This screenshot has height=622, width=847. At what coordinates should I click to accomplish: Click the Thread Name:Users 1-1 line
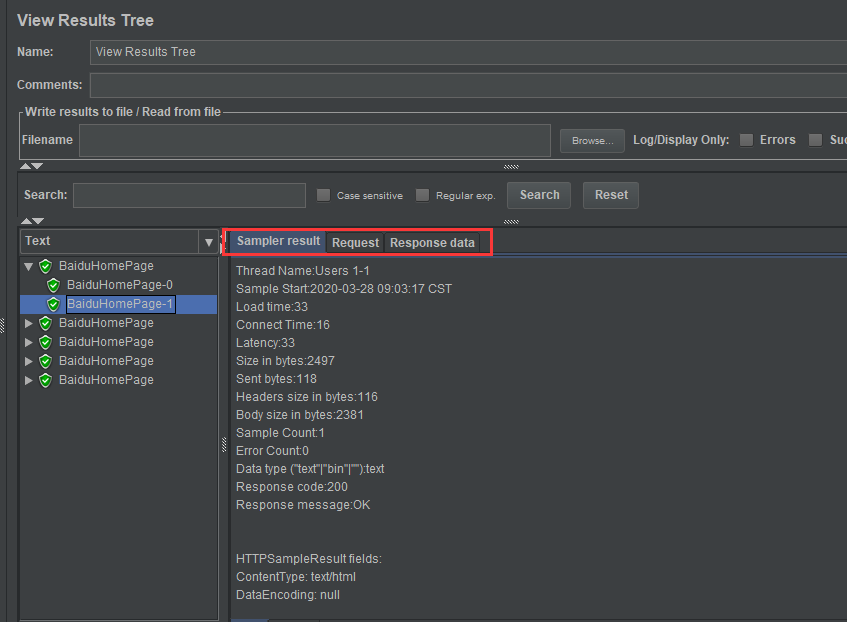[302, 271]
